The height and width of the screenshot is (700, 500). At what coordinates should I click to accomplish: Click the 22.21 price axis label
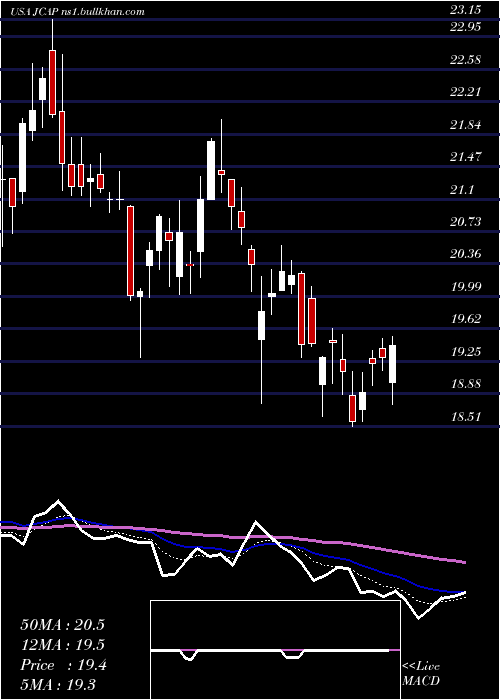click(x=466, y=92)
